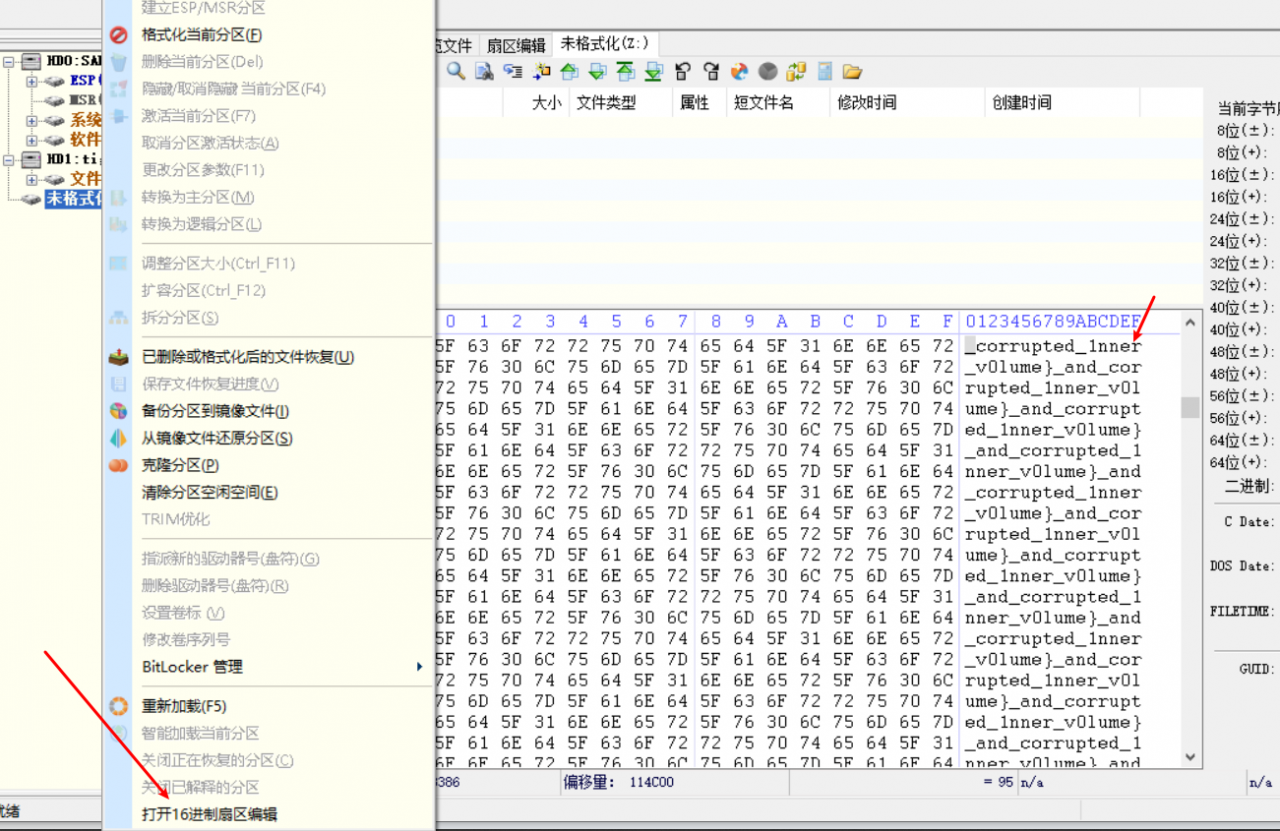Click the redo arrow icon in toolbar
Image resolution: width=1280 pixels, height=831 pixels.
[711, 71]
